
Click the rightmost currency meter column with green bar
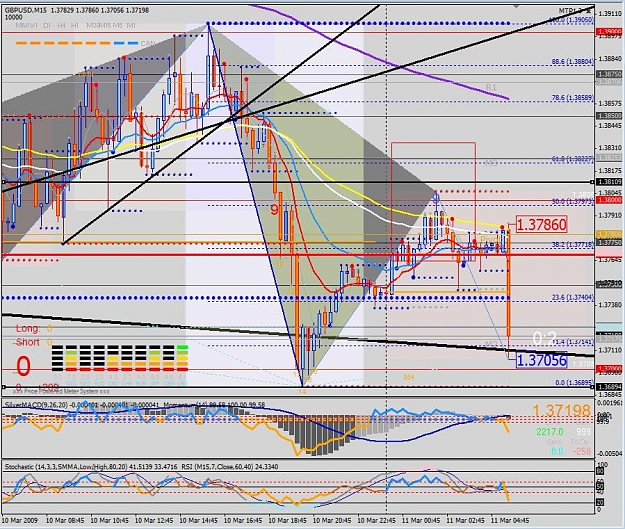point(182,358)
